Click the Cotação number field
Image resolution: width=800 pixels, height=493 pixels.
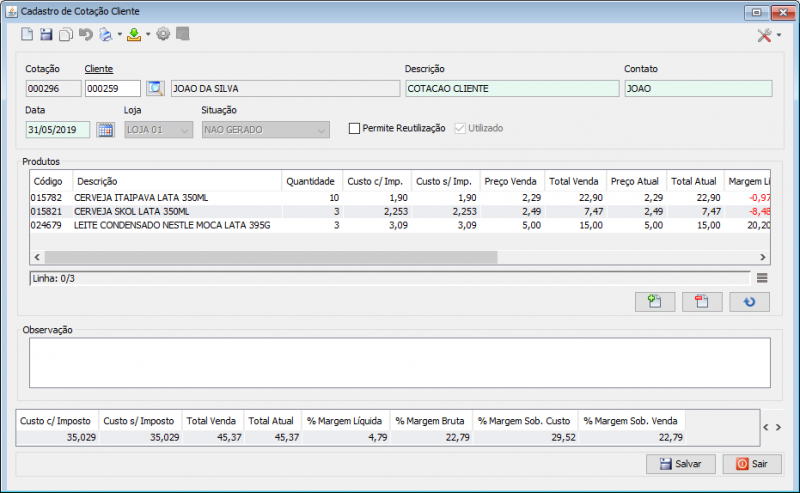54,88
